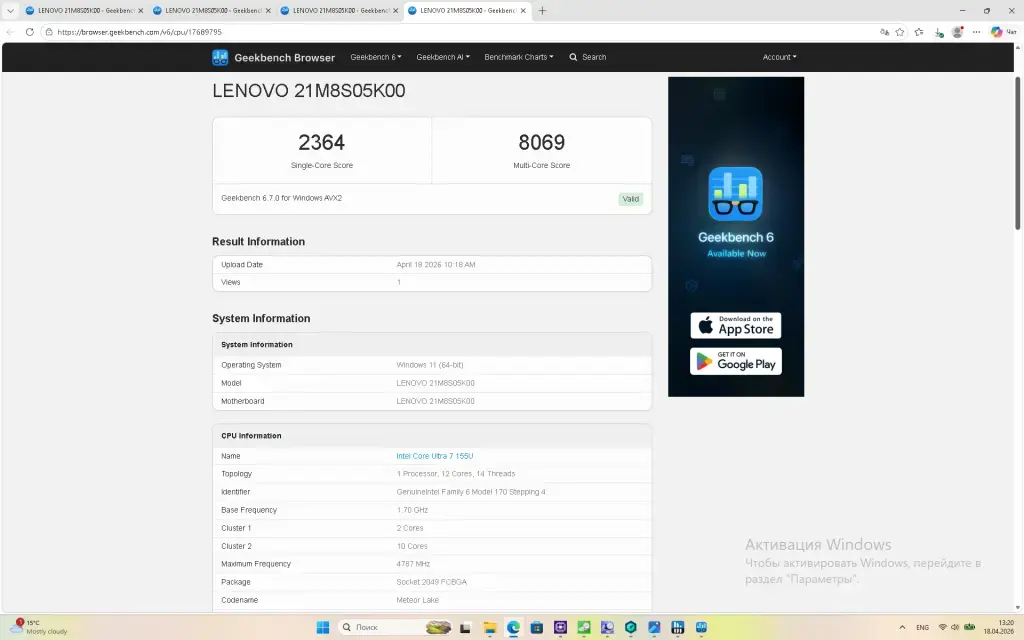This screenshot has height=640, width=1024.
Task: Add this page to favorites with star icon
Action: pos(900,32)
